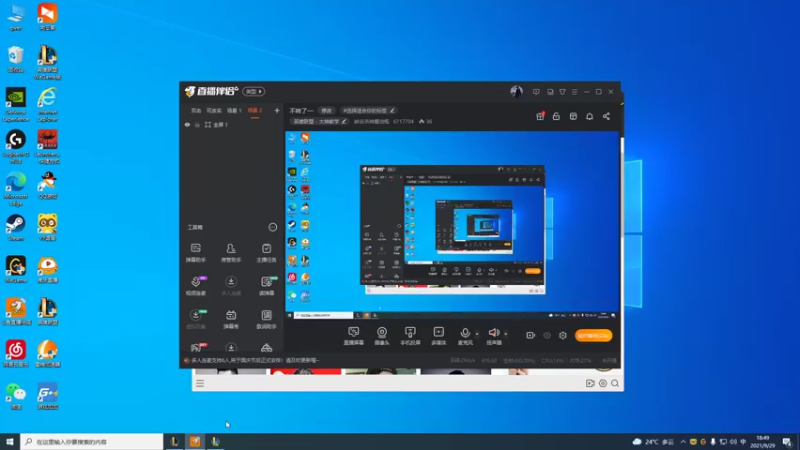Switch to 场景 2 tab

[255, 111]
